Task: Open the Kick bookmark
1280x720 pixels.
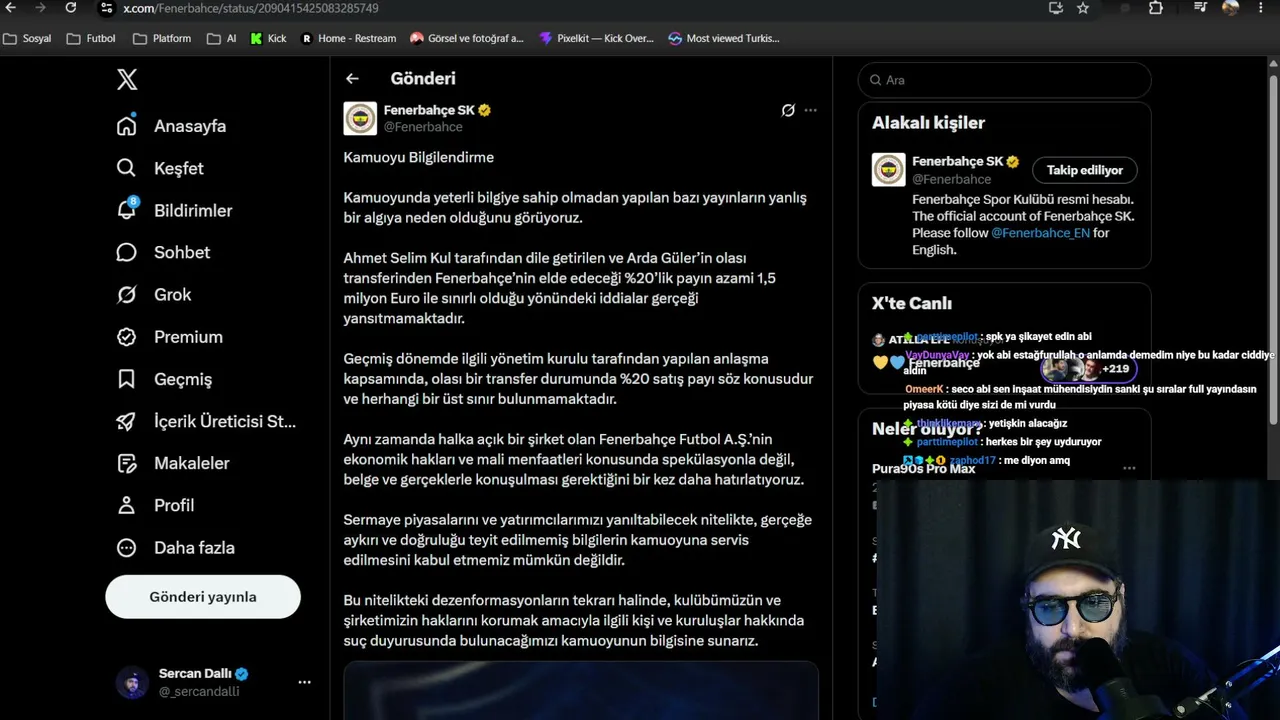Action: (x=269, y=39)
